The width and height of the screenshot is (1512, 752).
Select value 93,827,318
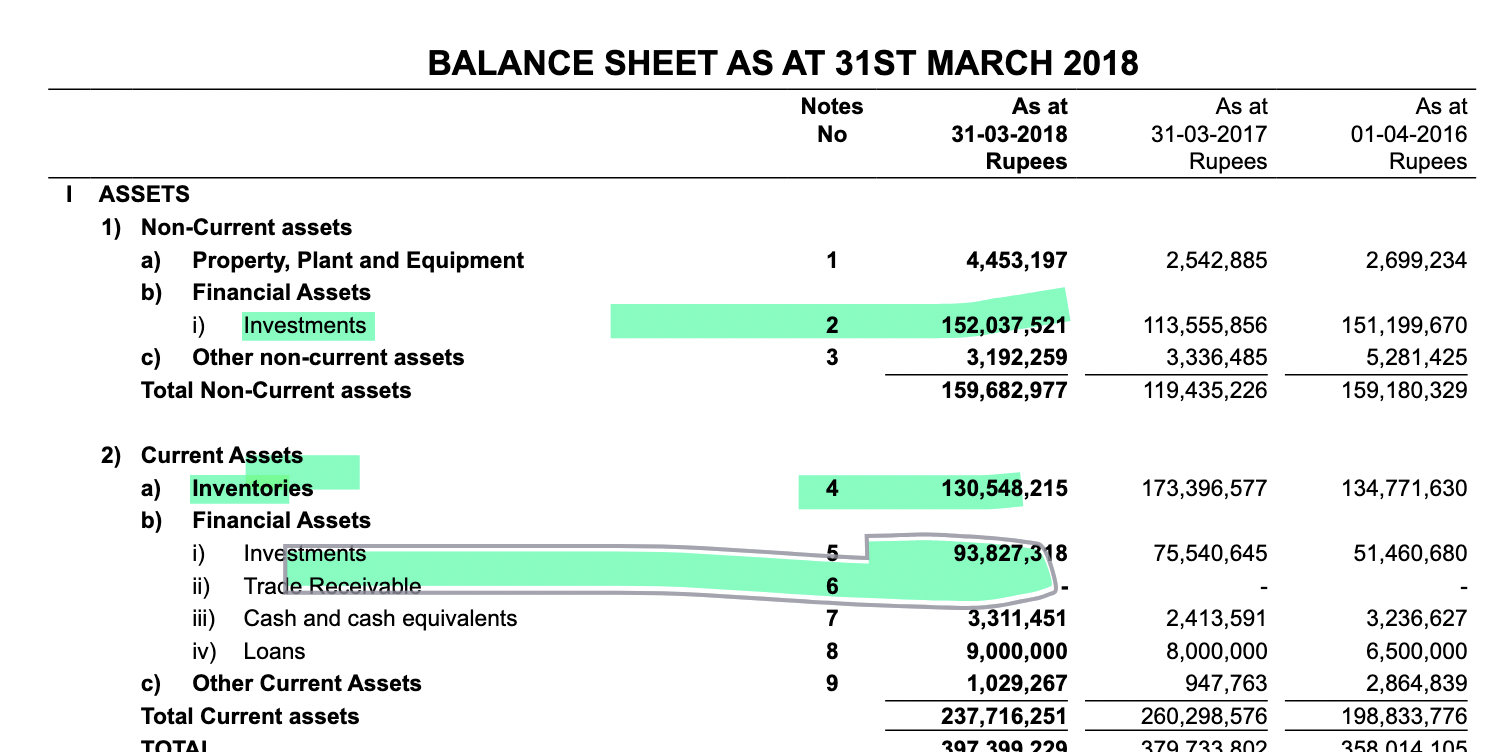[1012, 554]
